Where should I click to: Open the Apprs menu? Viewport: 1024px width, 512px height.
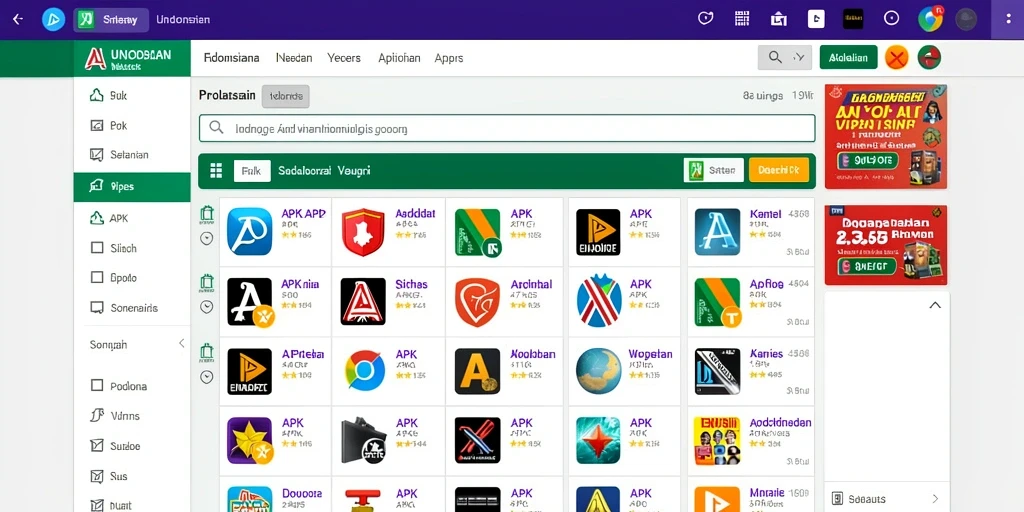(449, 57)
